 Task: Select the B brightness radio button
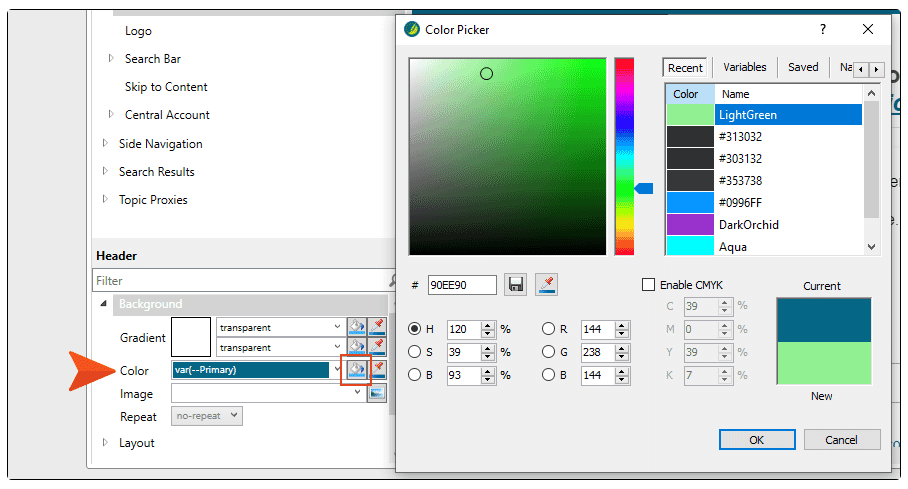point(415,375)
